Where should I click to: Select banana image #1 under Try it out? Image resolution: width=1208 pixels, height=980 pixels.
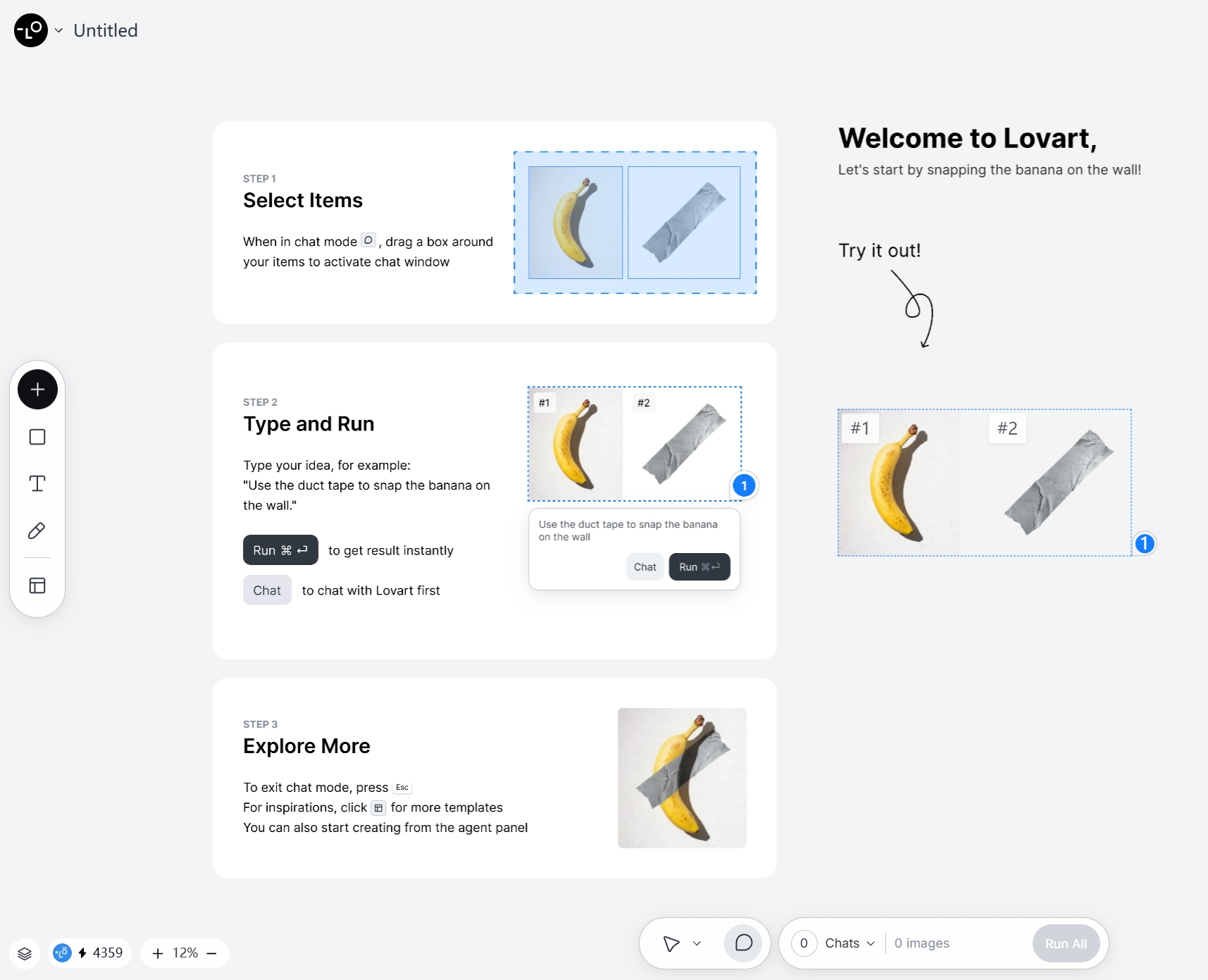[899, 483]
